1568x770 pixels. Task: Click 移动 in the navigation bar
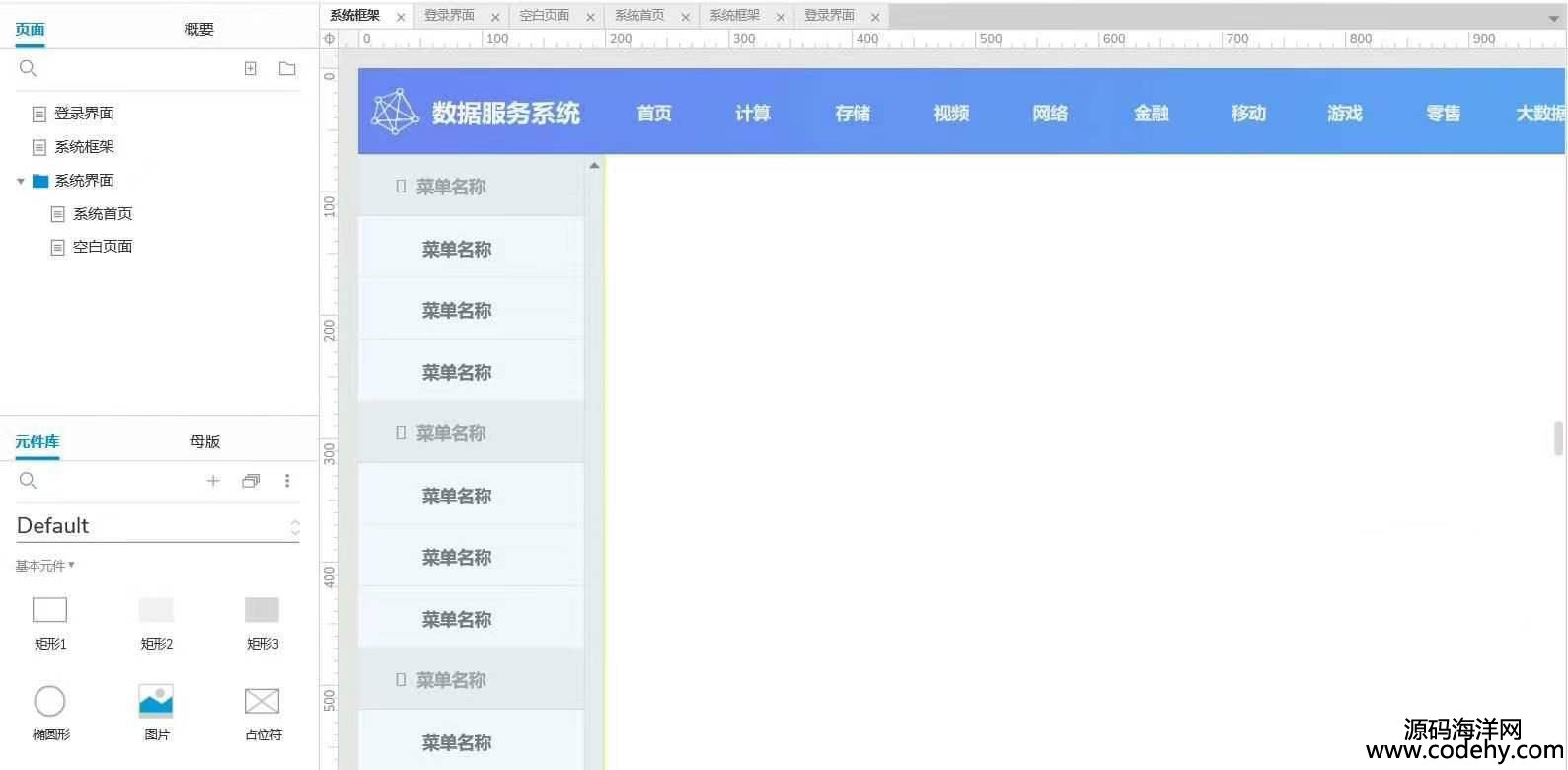(1248, 113)
